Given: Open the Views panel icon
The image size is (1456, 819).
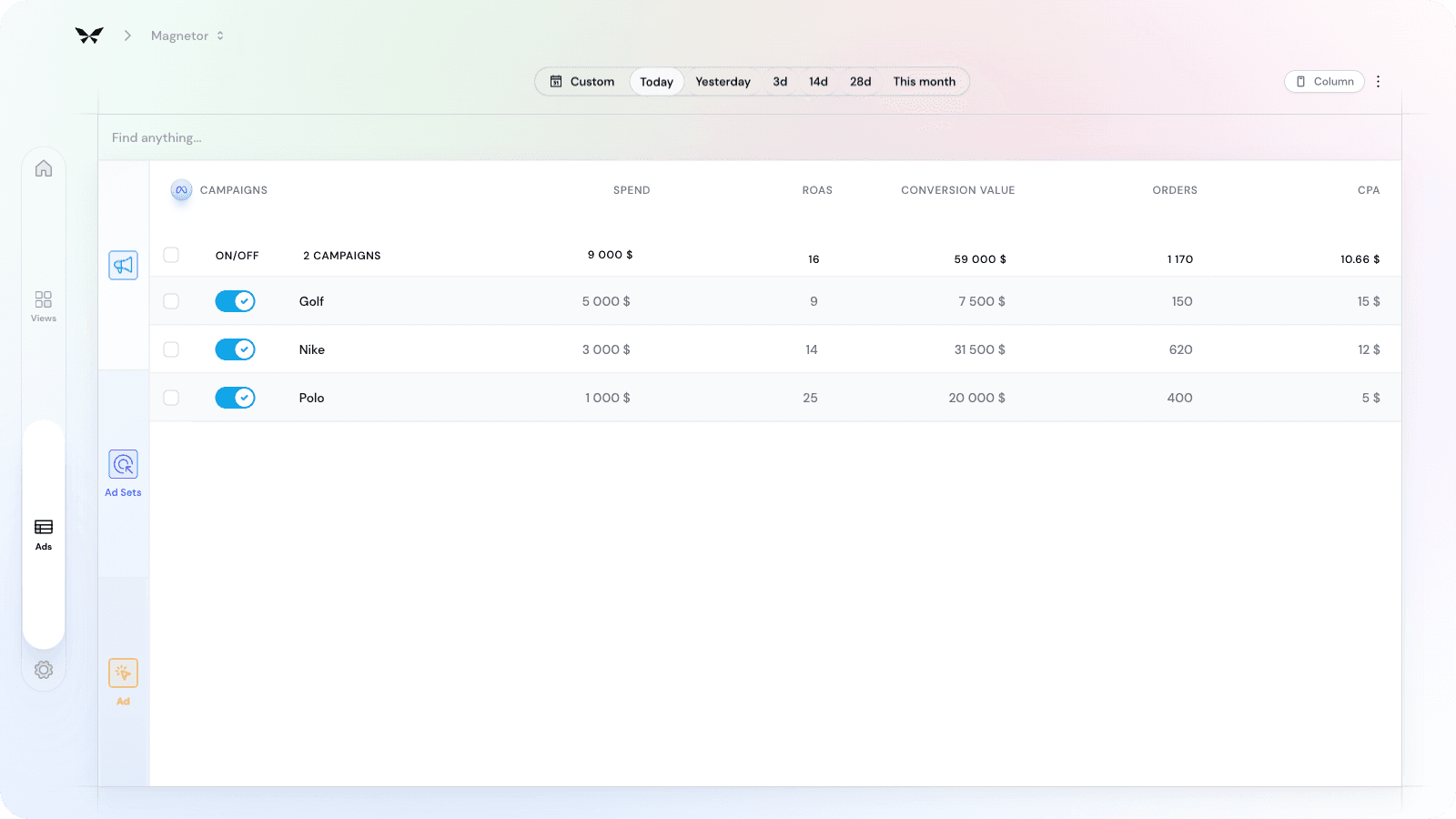Looking at the screenshot, I should pyautogui.click(x=43, y=298).
